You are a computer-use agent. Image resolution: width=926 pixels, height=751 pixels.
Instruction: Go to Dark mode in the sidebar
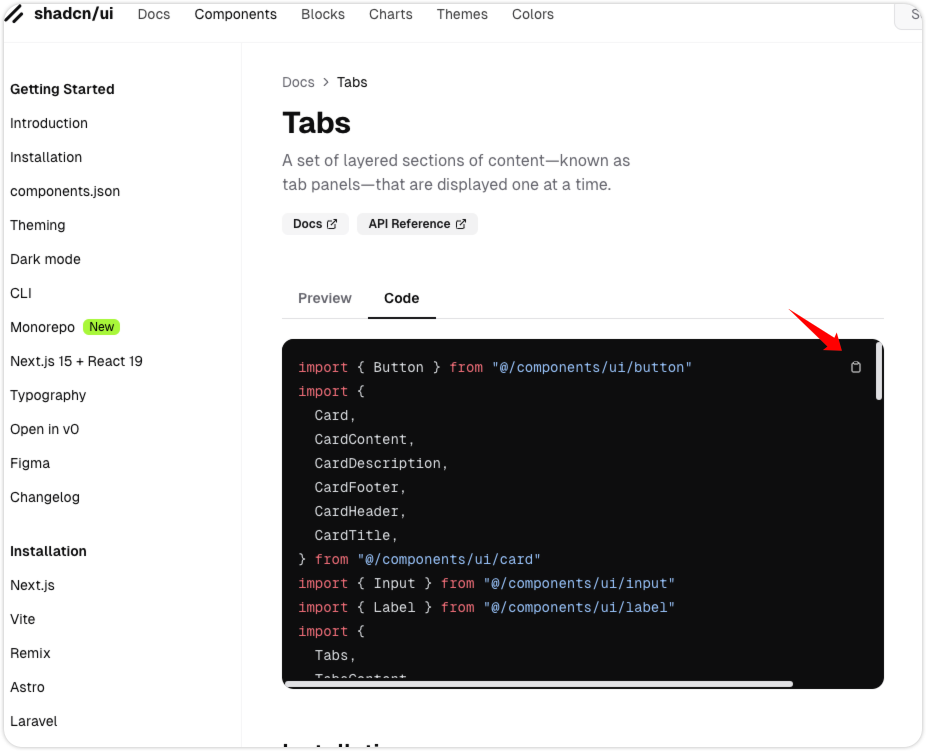click(45, 259)
